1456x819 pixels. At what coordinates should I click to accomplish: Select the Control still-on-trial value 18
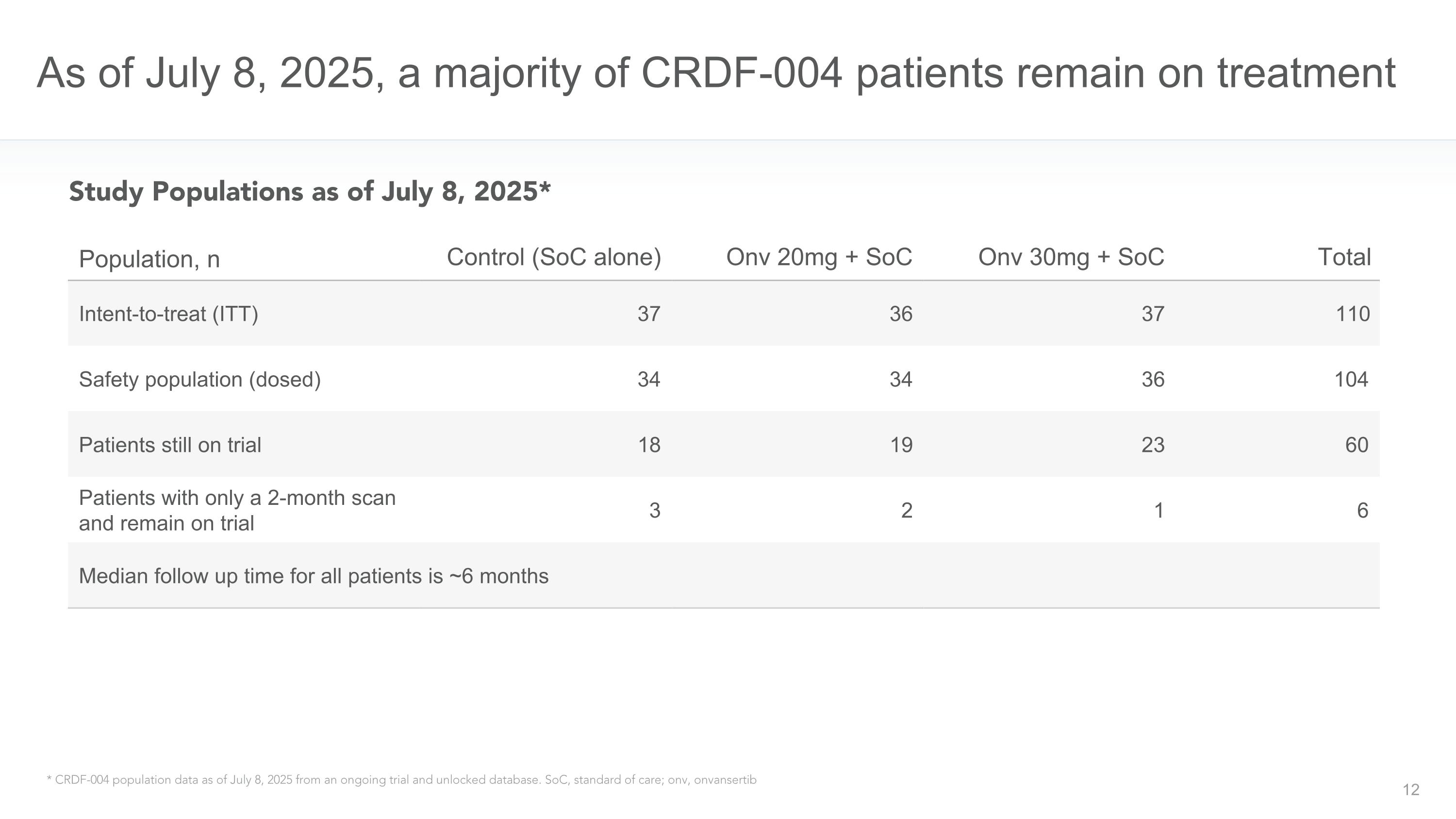coord(649,445)
